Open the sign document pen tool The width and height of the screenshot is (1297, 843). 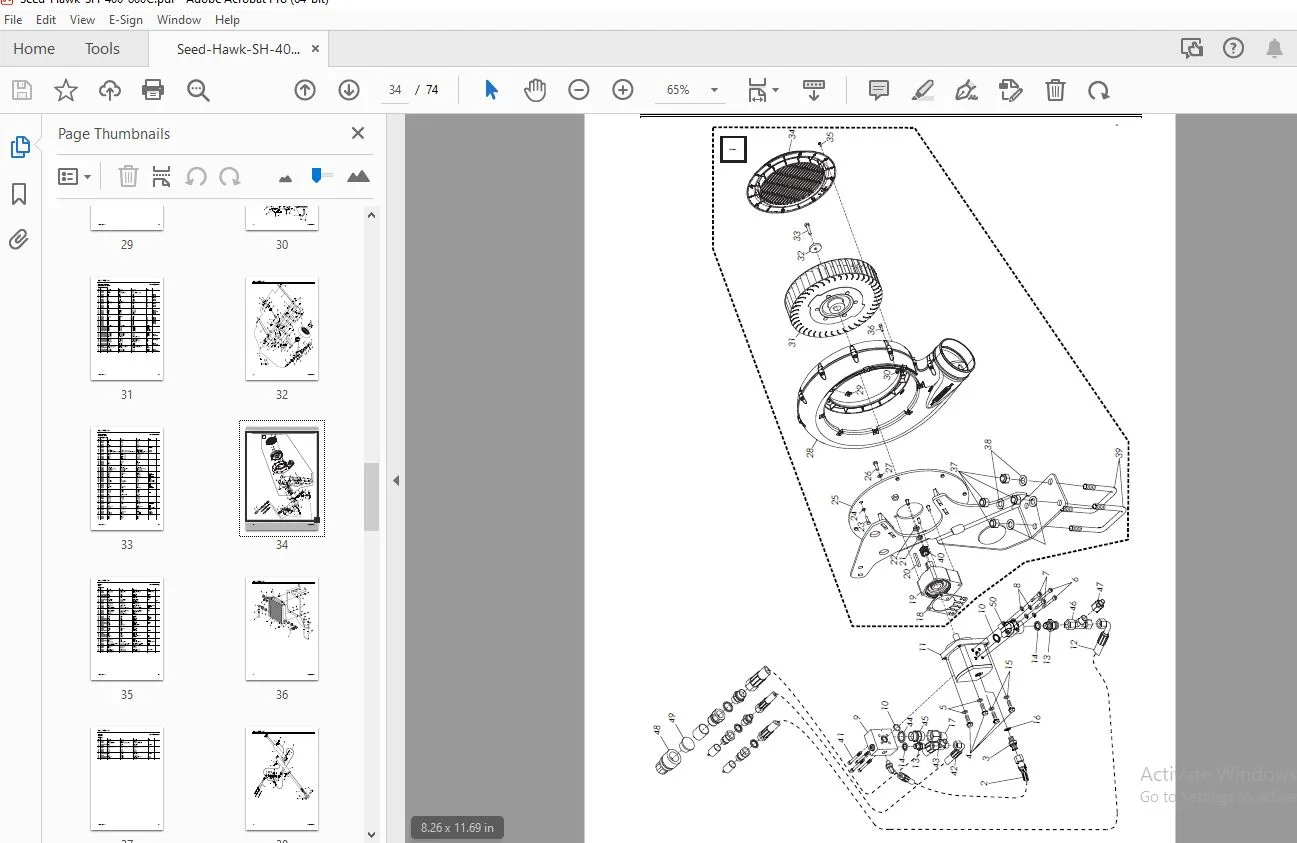tap(966, 90)
